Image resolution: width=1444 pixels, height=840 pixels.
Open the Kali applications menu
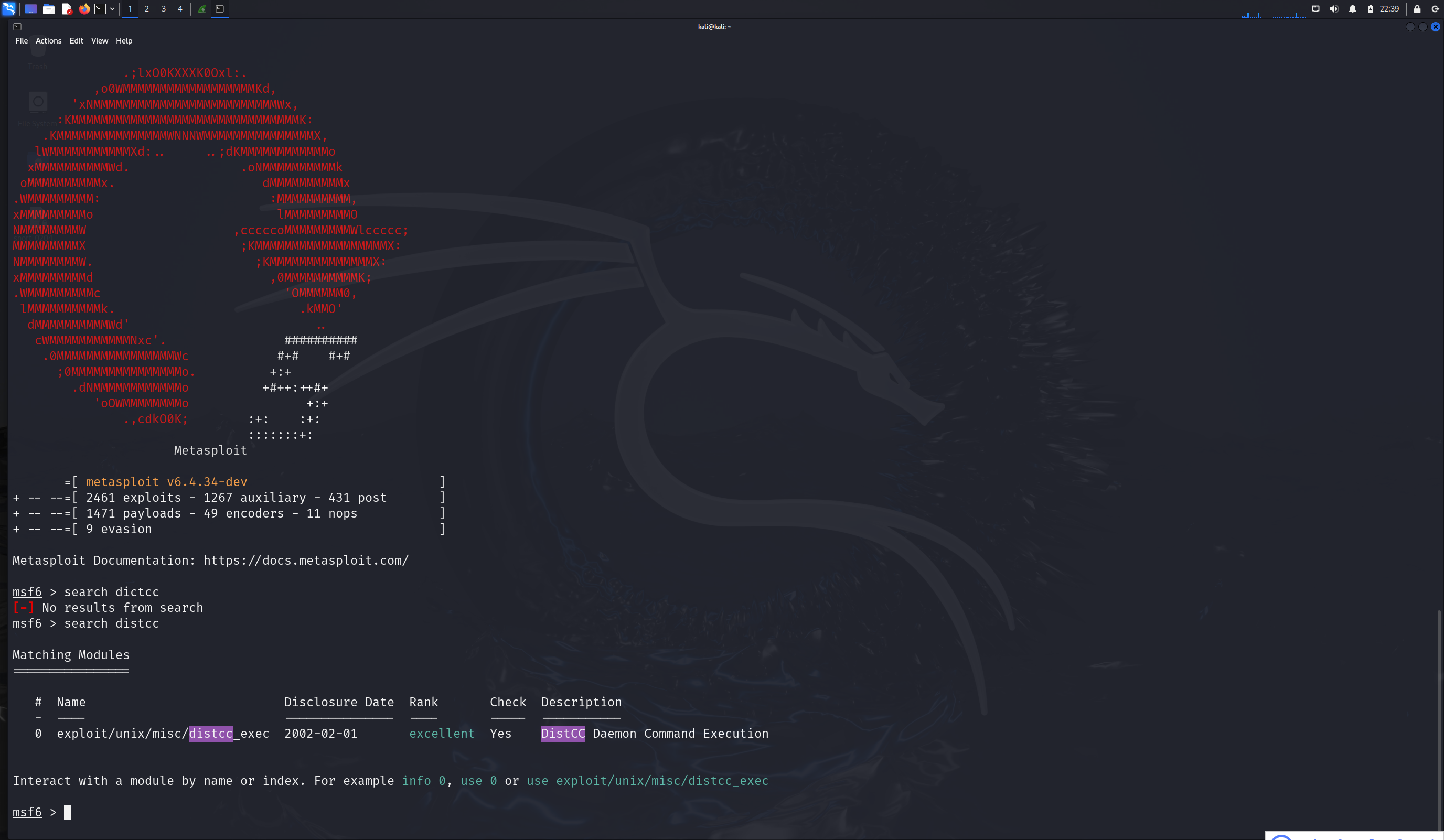(x=8, y=8)
